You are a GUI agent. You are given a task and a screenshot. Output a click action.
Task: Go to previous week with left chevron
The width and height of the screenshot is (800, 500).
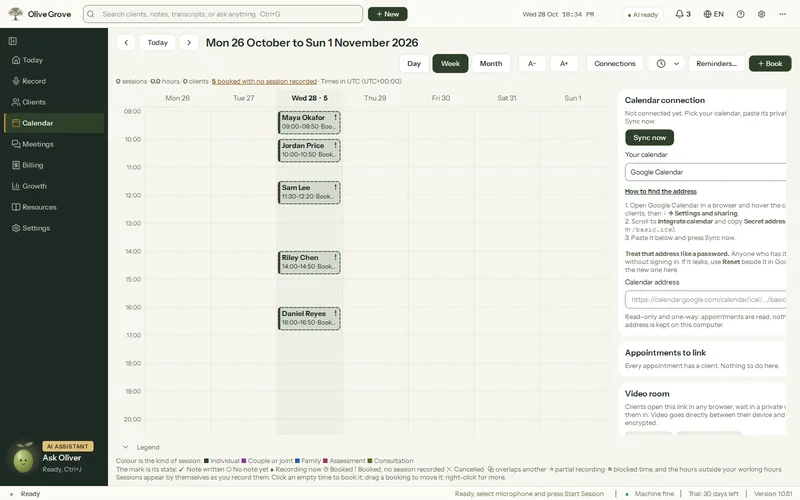[x=126, y=42]
